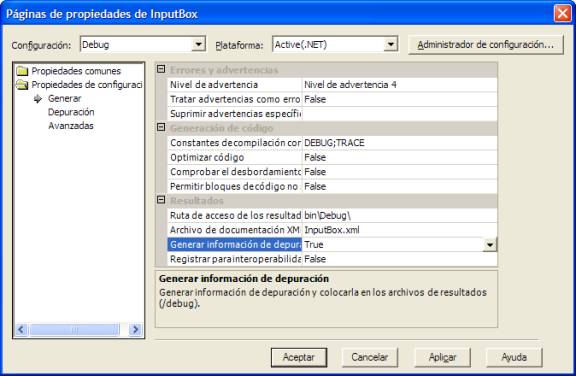The width and height of the screenshot is (576, 376).
Task: Click the arrow icon beside Generar
Action: click(38, 99)
